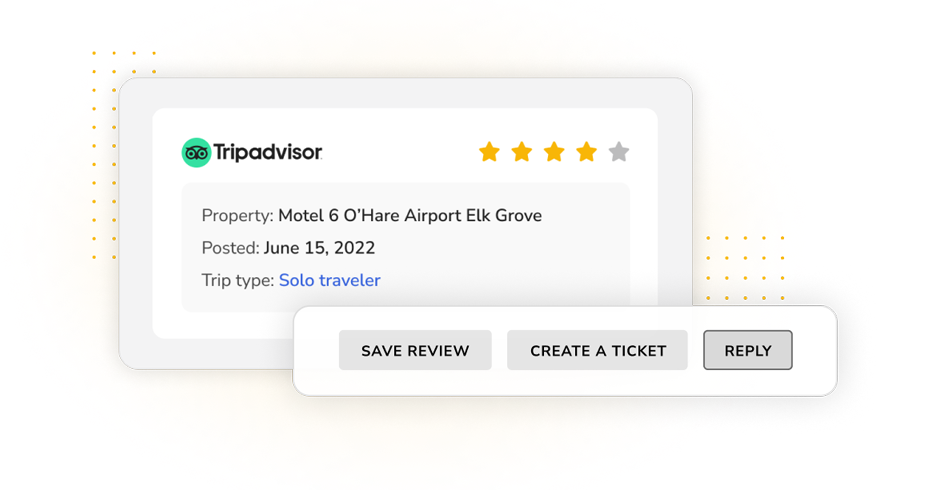Click the June 15, 2022 posted date
The width and height of the screenshot is (928, 490).
[320, 248]
